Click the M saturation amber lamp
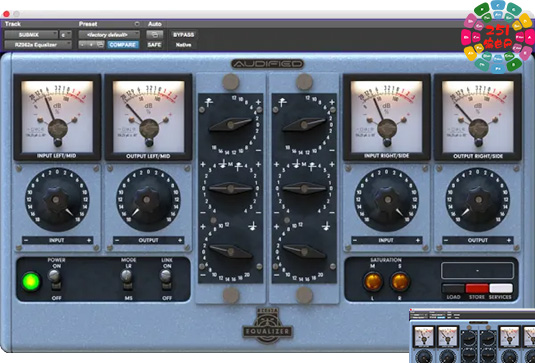535x363 pixels. pyautogui.click(x=373, y=282)
